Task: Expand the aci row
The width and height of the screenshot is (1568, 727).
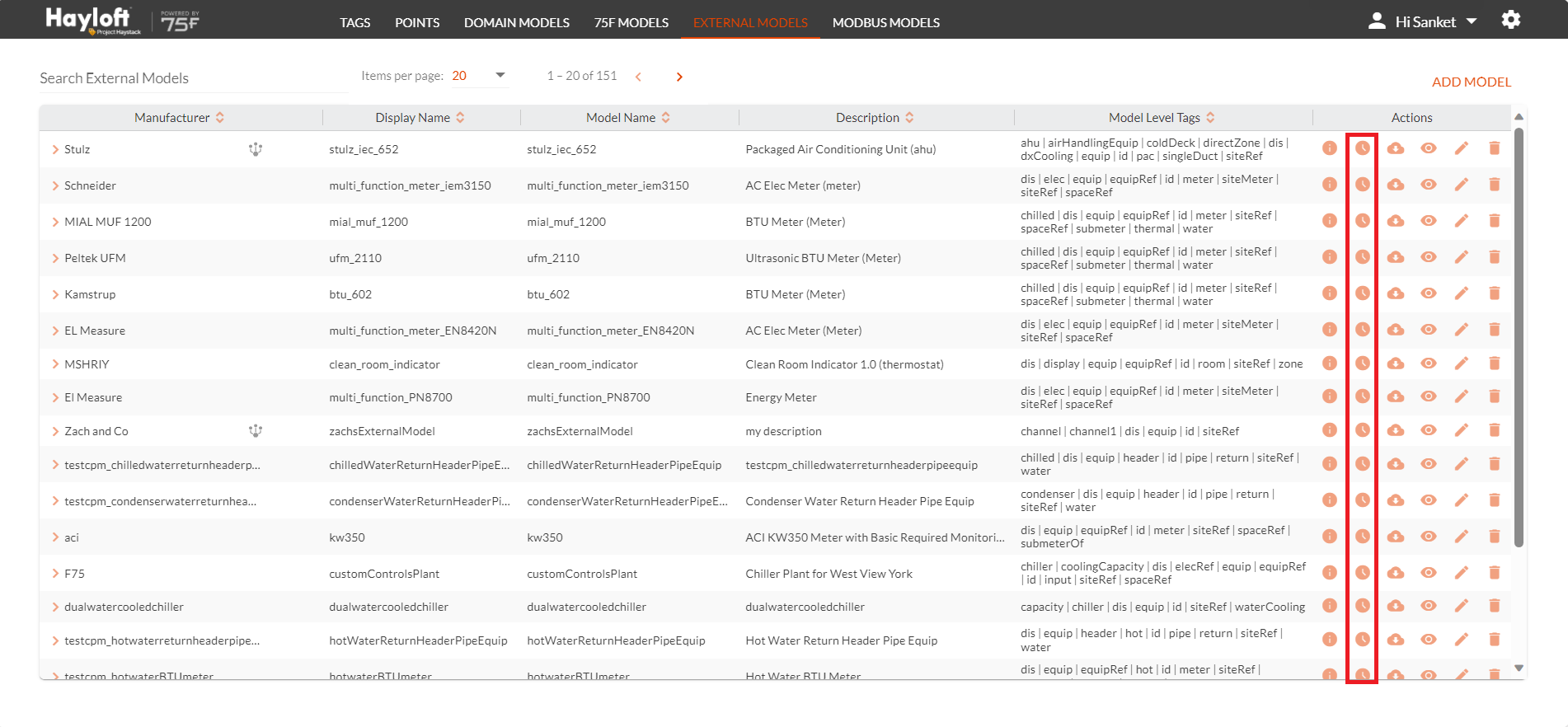Action: [x=55, y=537]
